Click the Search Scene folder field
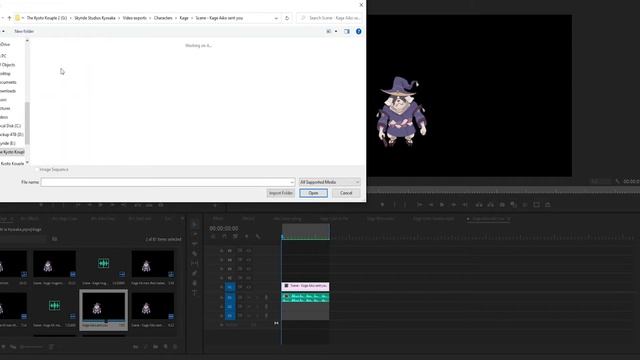The image size is (640, 360). 330,18
